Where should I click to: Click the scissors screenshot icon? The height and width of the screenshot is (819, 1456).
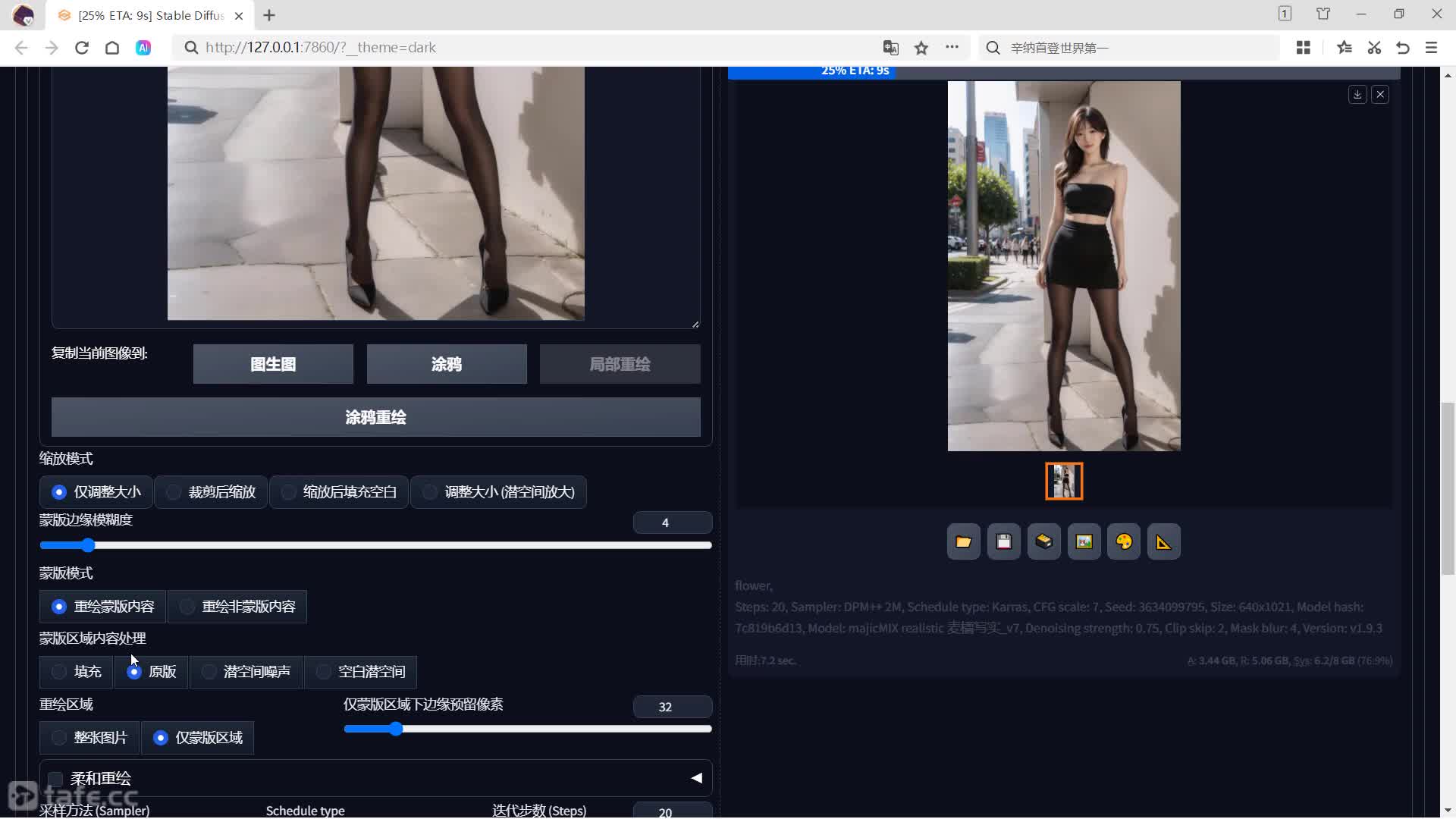(x=1374, y=48)
